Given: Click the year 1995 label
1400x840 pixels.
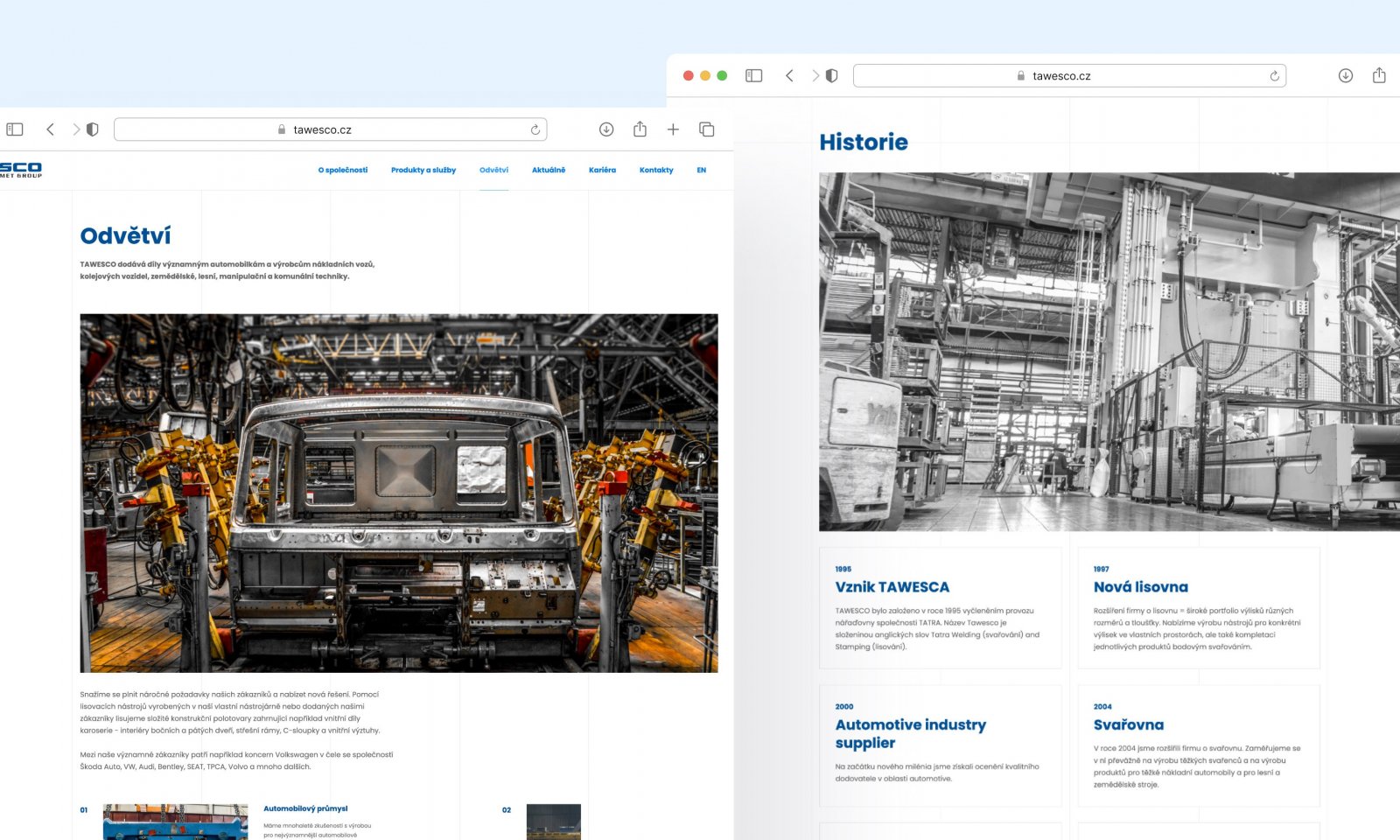Looking at the screenshot, I should click(843, 569).
